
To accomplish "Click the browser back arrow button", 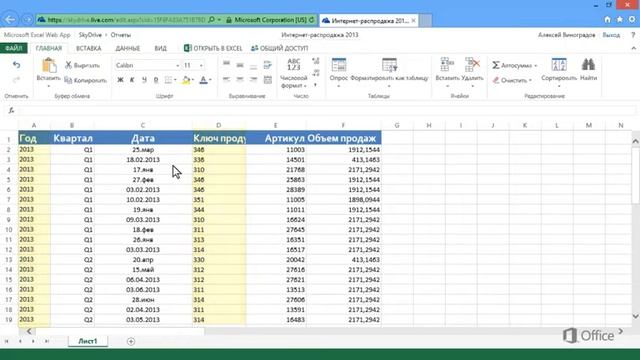I will pos(10,19).
